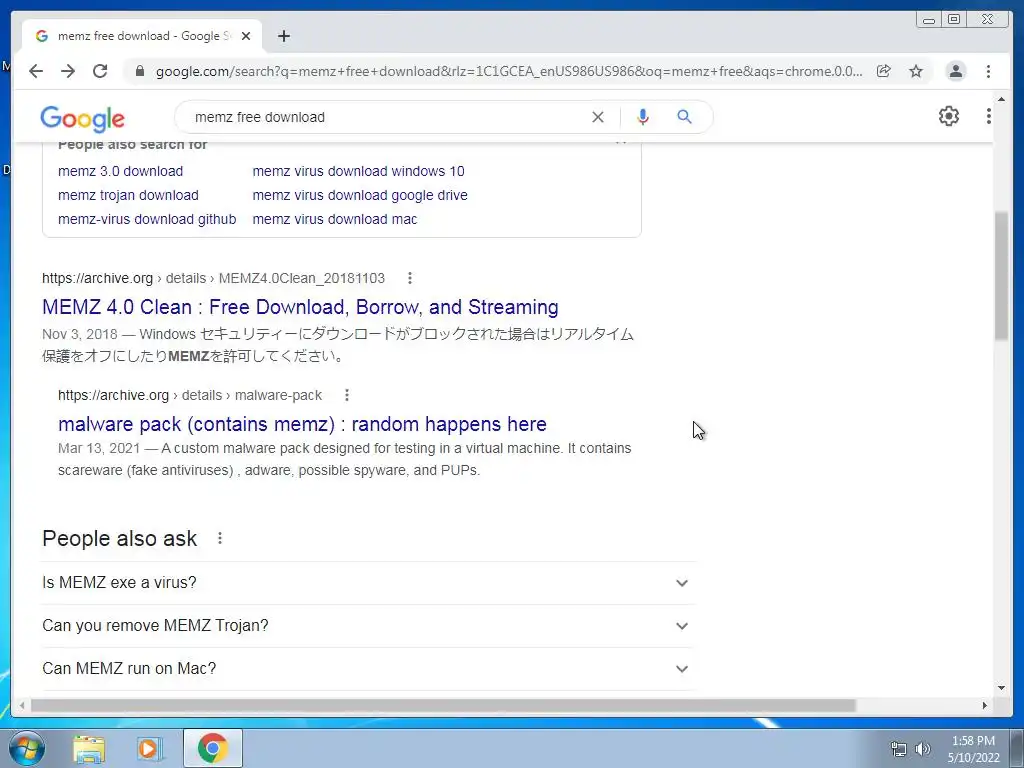1024x768 pixels.
Task: Start voice search with microphone
Action: click(x=643, y=117)
